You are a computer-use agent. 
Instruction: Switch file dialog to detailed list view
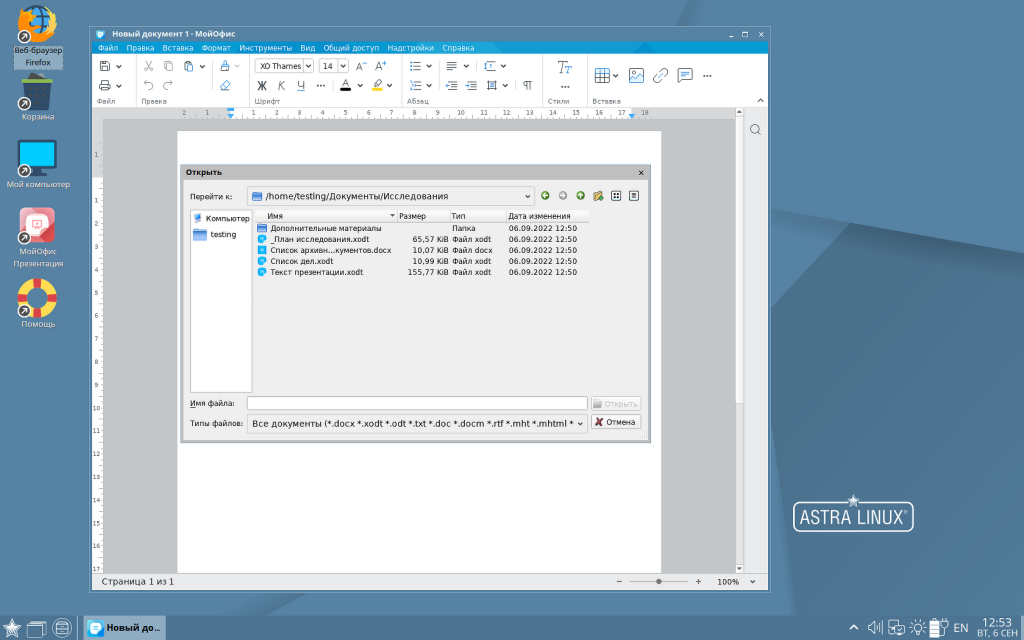[633, 196]
